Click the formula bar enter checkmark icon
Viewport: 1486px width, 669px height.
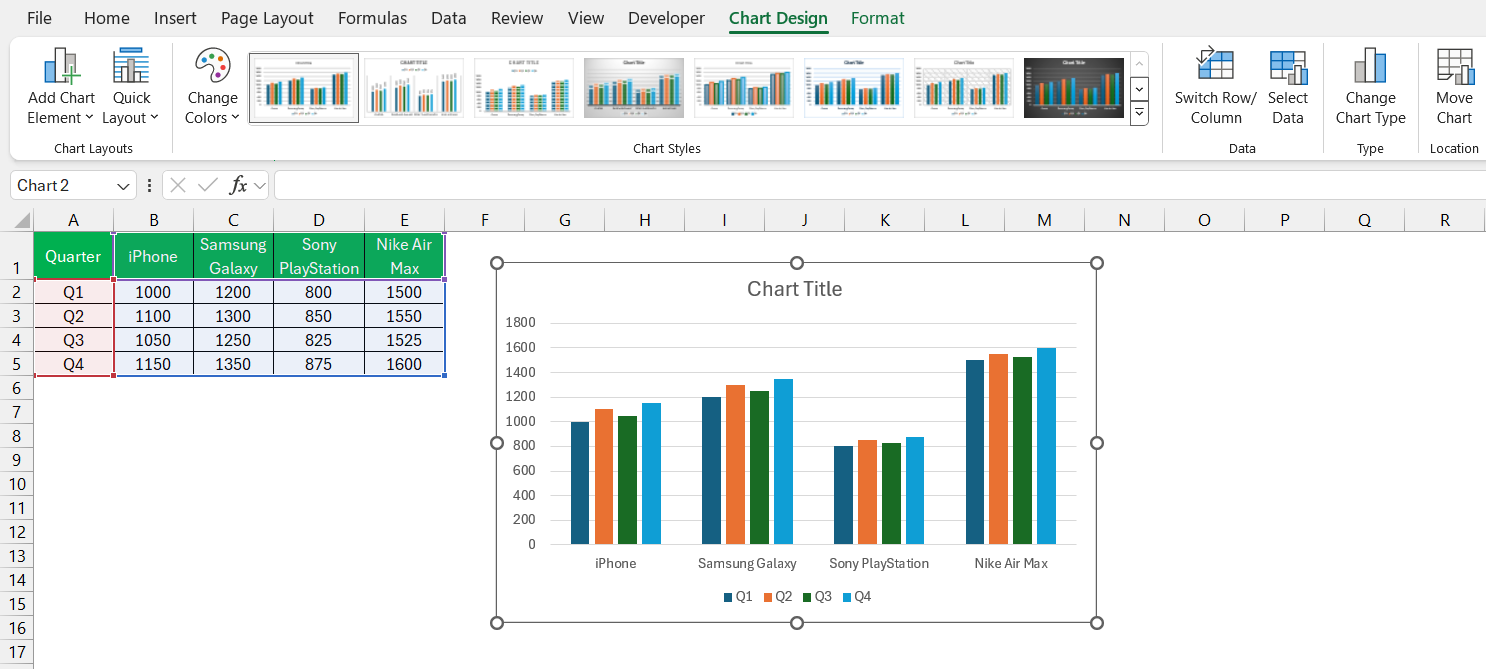tap(208, 185)
